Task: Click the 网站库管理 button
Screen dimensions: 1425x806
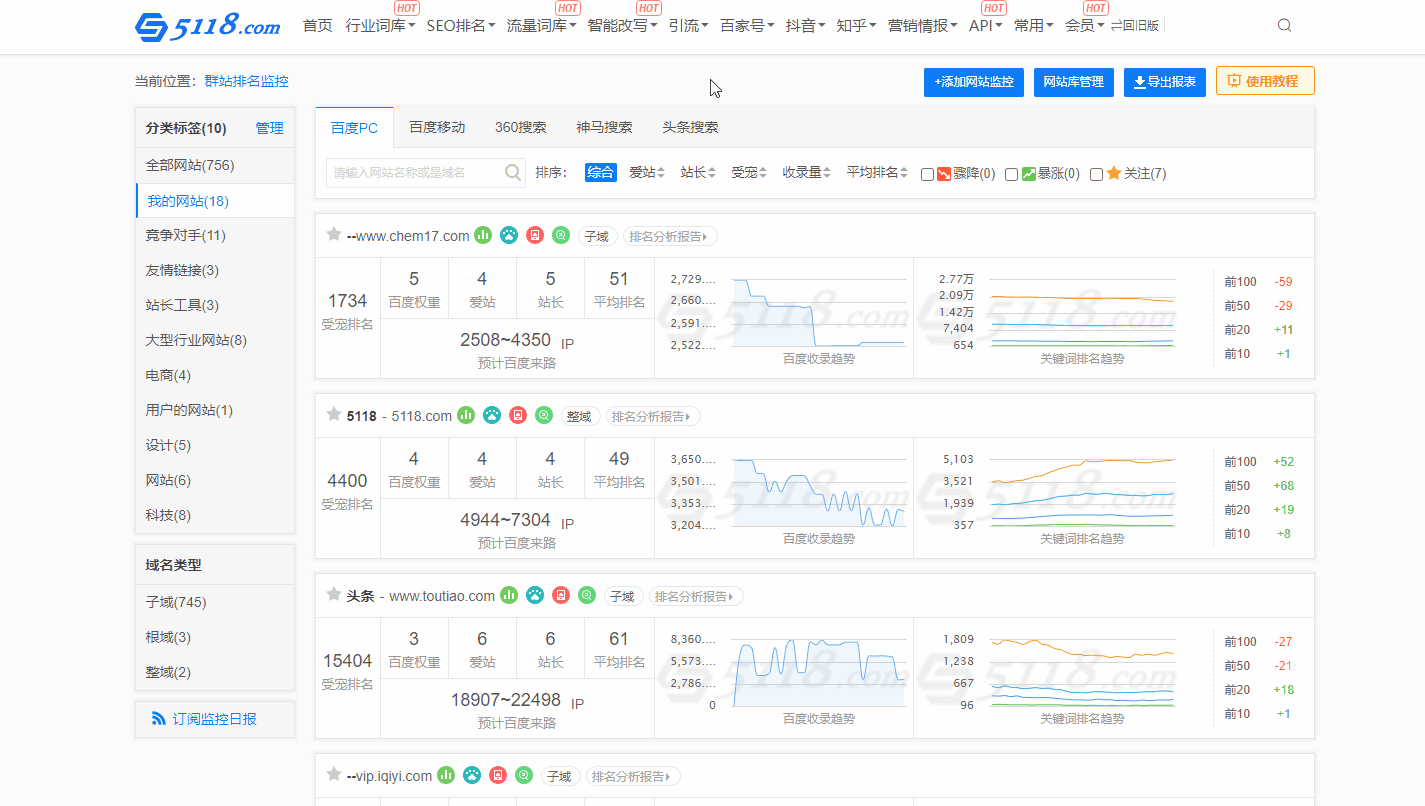Action: pos(1073,82)
